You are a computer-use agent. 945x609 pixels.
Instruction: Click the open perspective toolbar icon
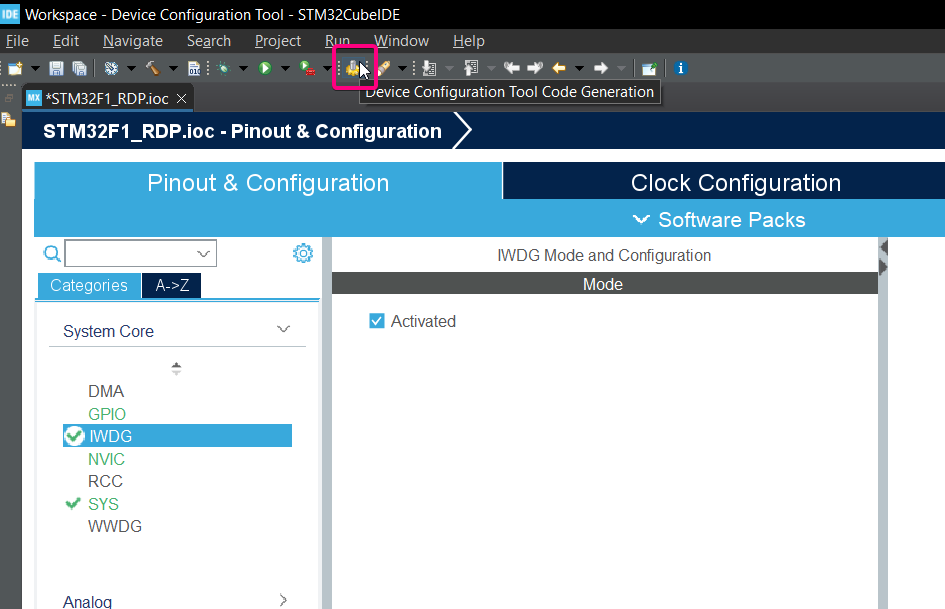pos(649,68)
